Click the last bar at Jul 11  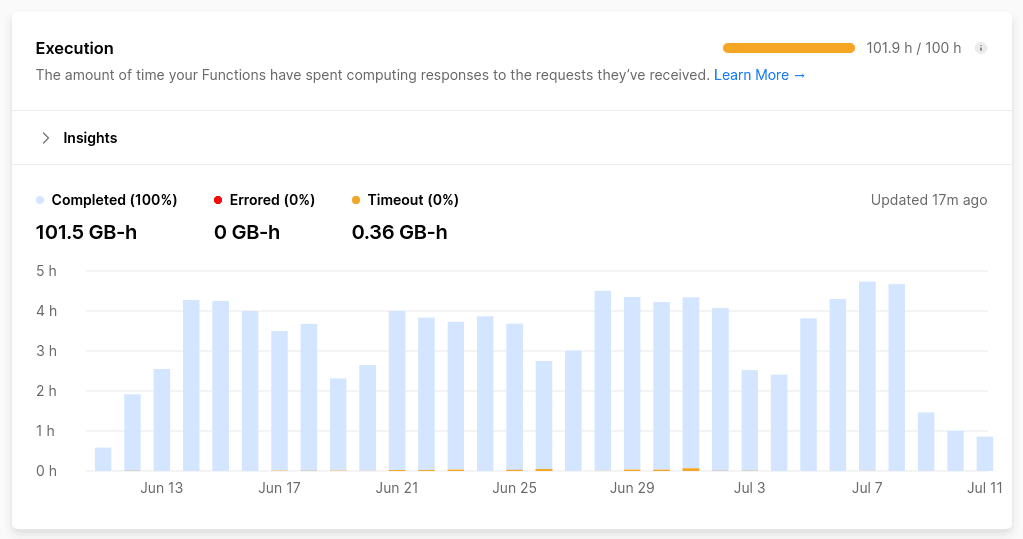pyautogui.click(x=985, y=454)
